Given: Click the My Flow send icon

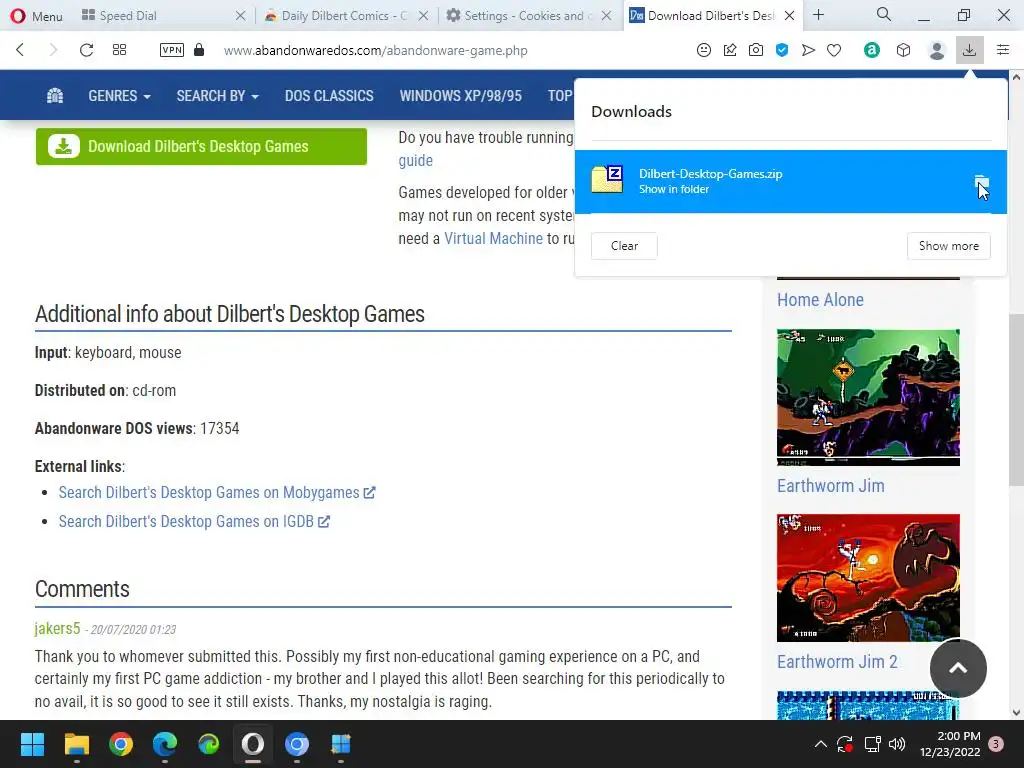Looking at the screenshot, I should [x=808, y=50].
